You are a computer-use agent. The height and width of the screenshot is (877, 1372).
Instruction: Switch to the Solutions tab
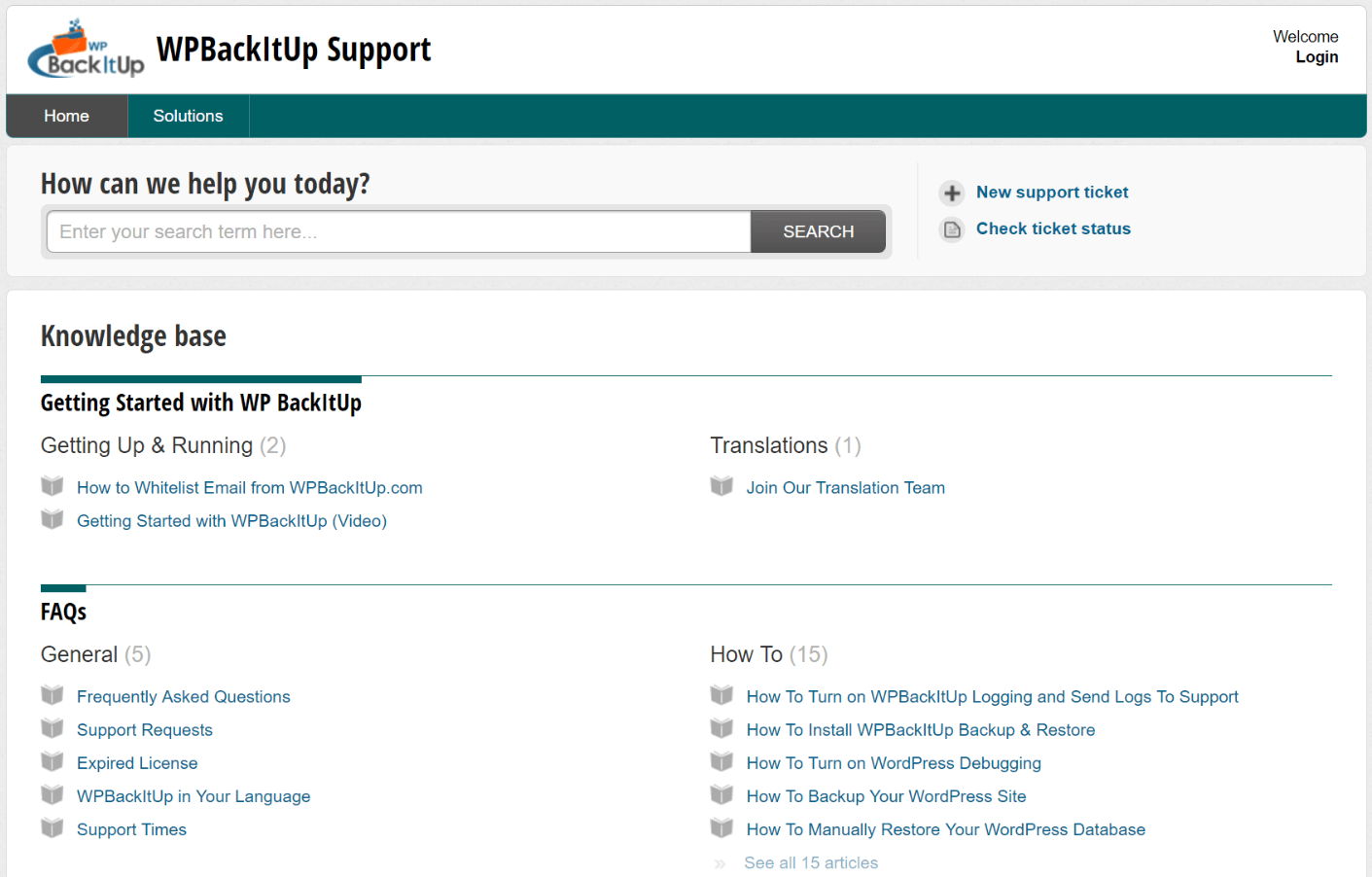pos(188,116)
